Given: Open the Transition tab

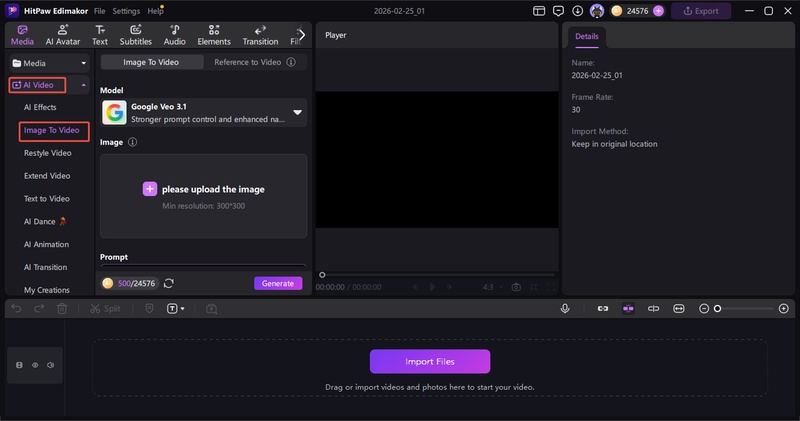Looking at the screenshot, I should [260, 35].
